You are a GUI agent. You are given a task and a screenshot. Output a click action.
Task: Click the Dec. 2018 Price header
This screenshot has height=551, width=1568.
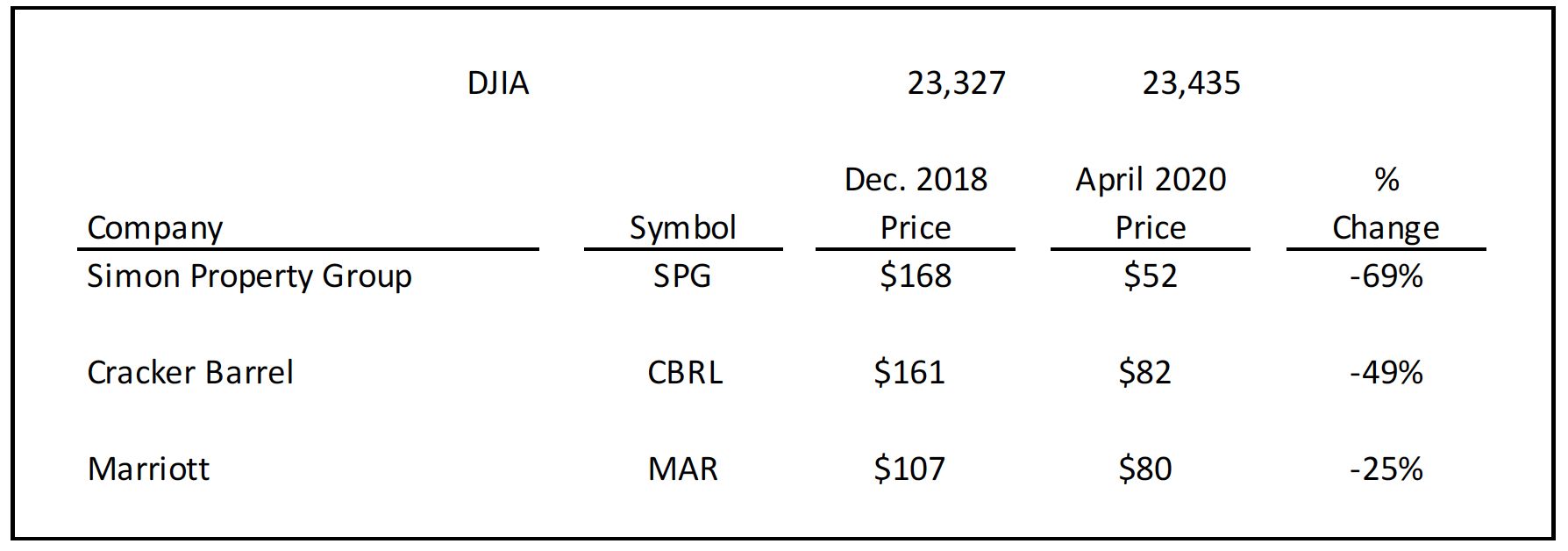[916, 204]
